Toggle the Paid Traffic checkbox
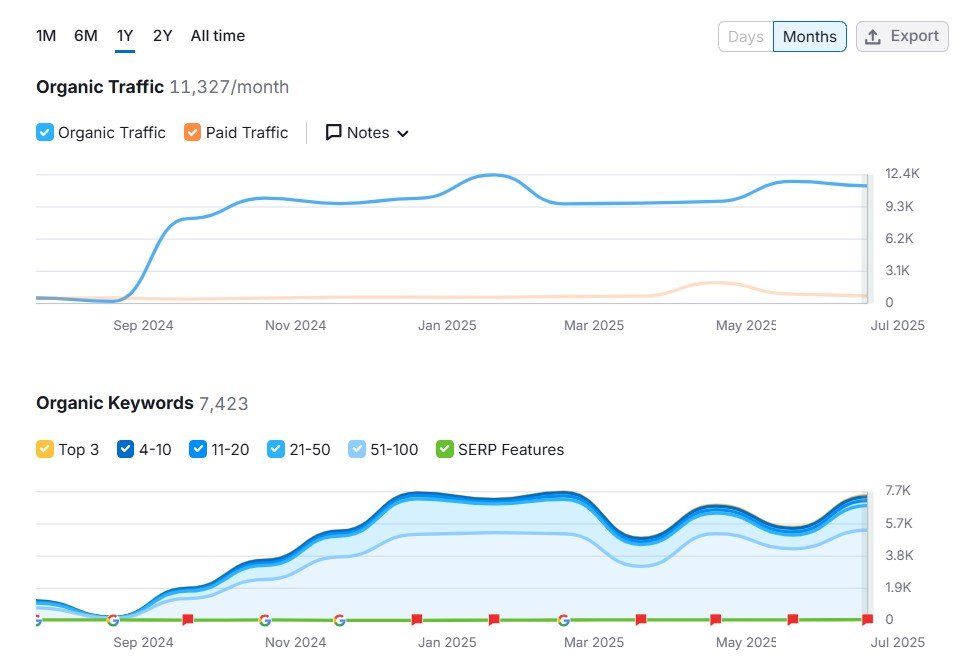Image resolution: width=967 pixels, height=671 pixels. (192, 132)
